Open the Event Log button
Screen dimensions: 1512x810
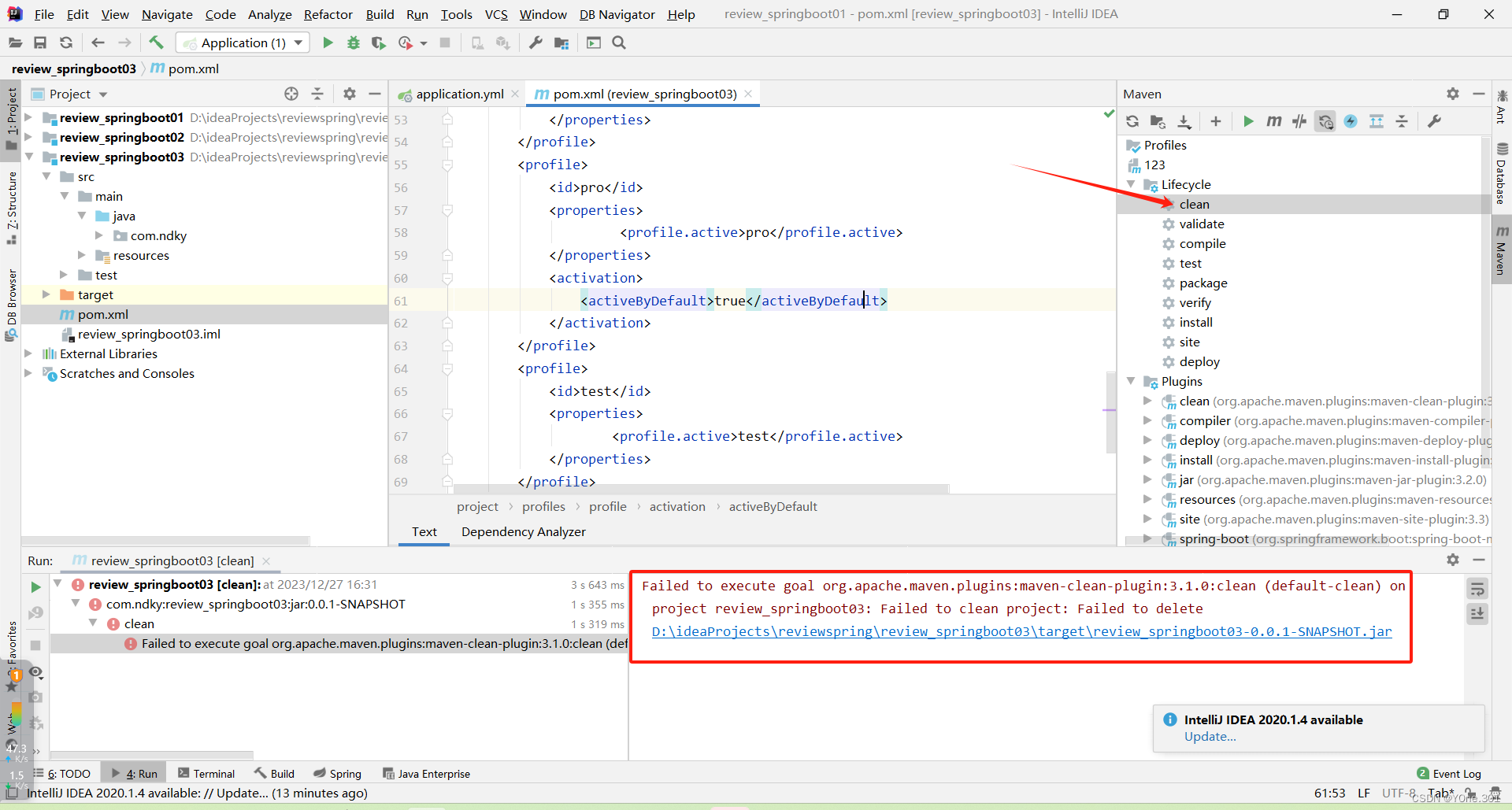(x=1448, y=774)
